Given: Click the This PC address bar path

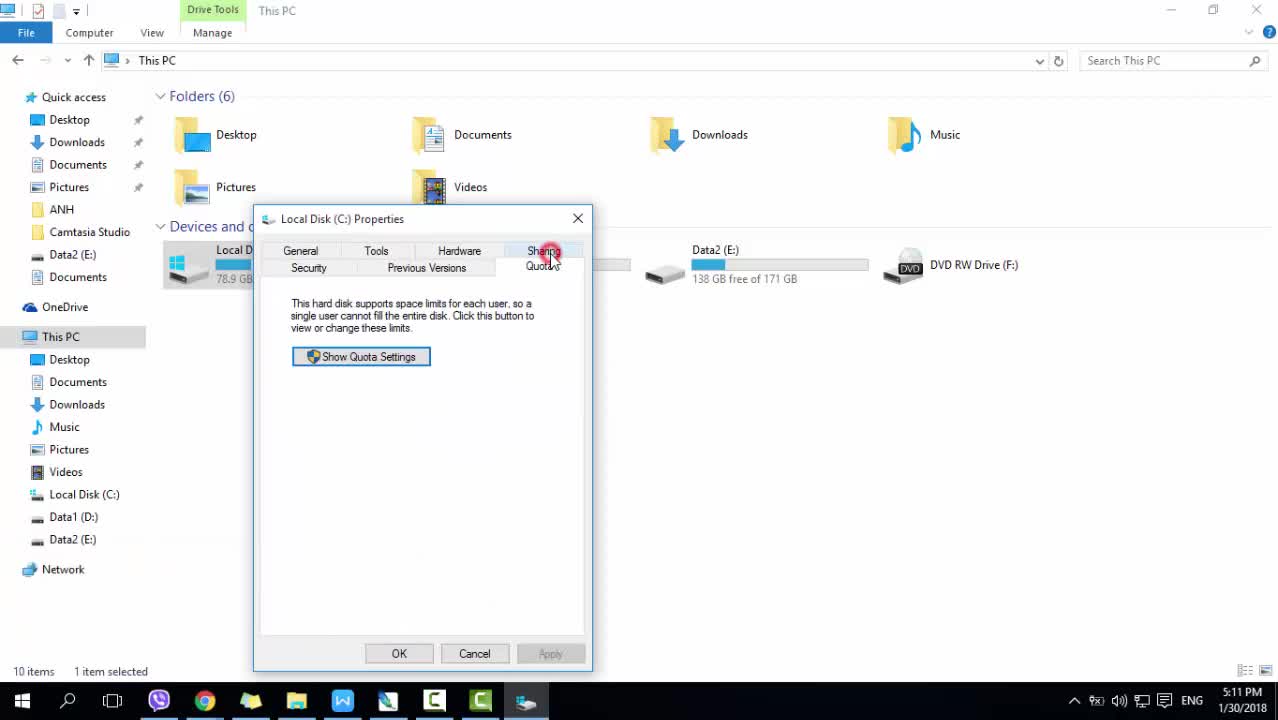Looking at the screenshot, I should click(x=157, y=61).
